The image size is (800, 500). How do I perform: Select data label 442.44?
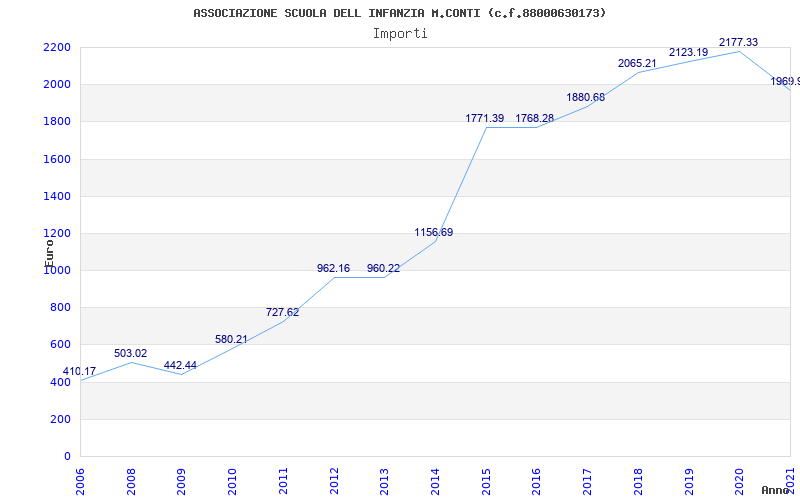(180, 365)
